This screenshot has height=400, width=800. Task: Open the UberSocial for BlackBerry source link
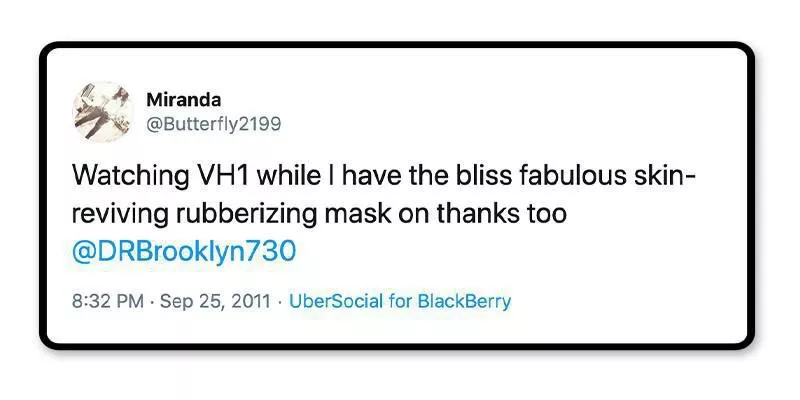click(399, 302)
